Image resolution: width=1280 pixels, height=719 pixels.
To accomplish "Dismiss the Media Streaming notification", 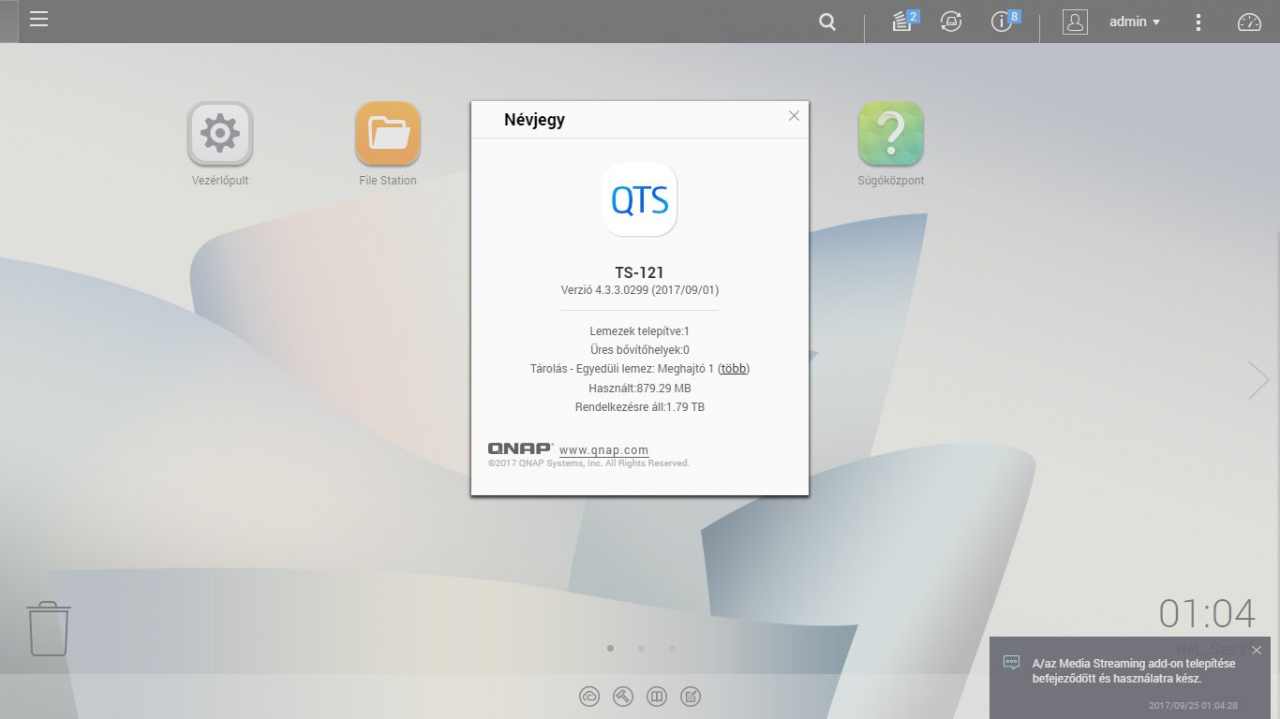I will tap(1256, 650).
